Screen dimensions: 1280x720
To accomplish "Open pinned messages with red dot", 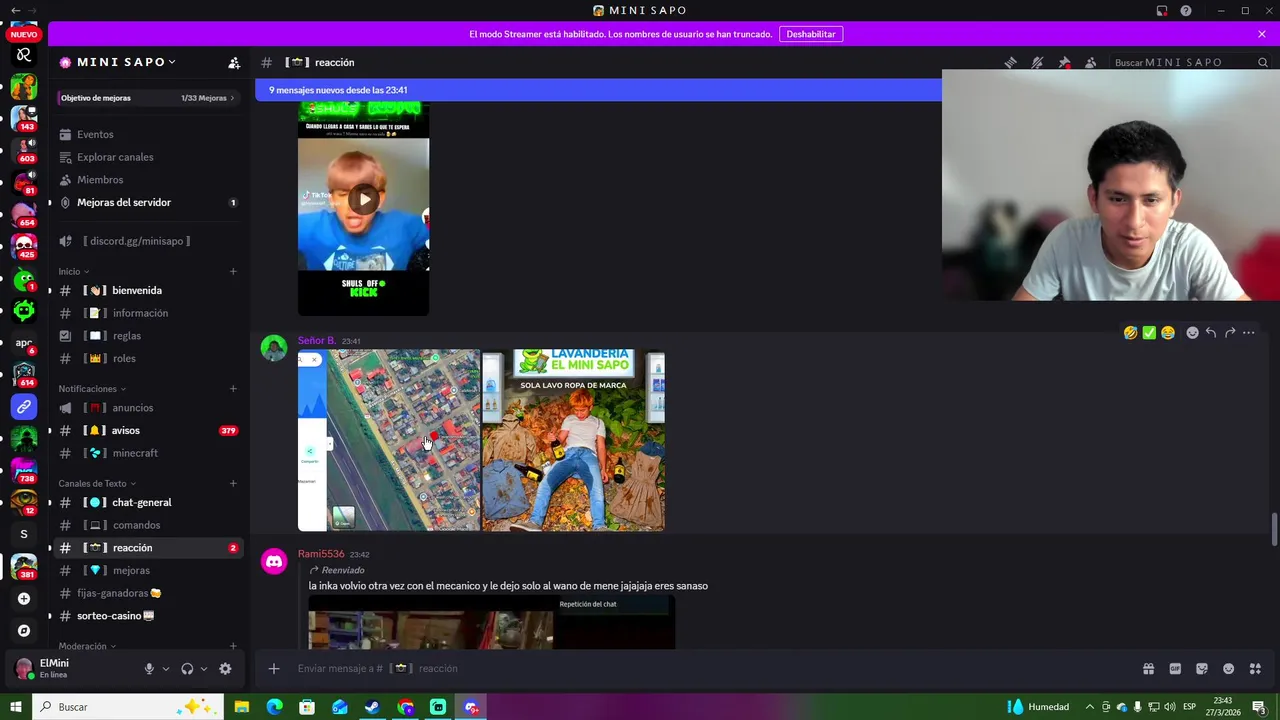I will tap(1064, 62).
